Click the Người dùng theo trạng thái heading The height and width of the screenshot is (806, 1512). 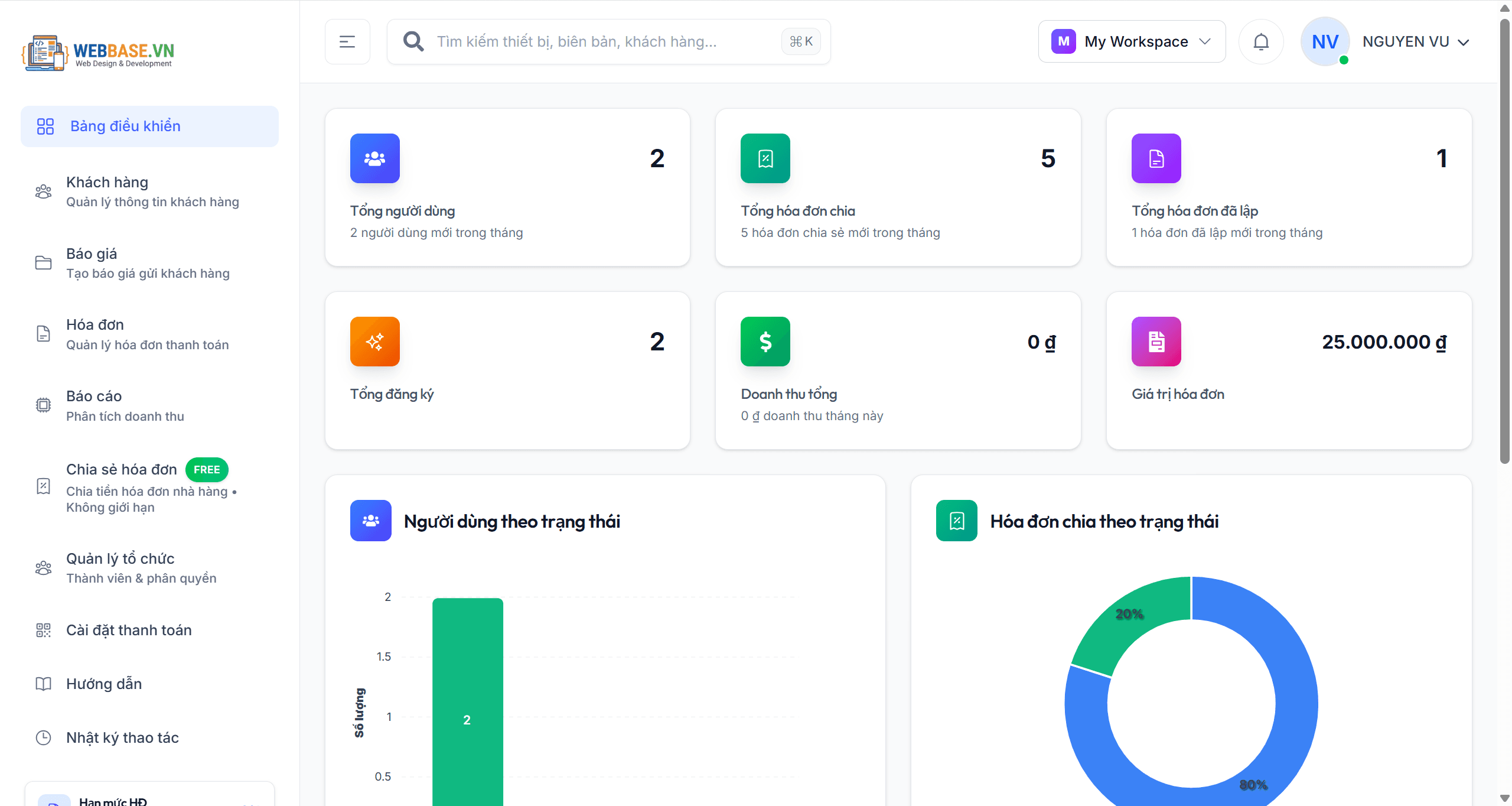point(512,521)
